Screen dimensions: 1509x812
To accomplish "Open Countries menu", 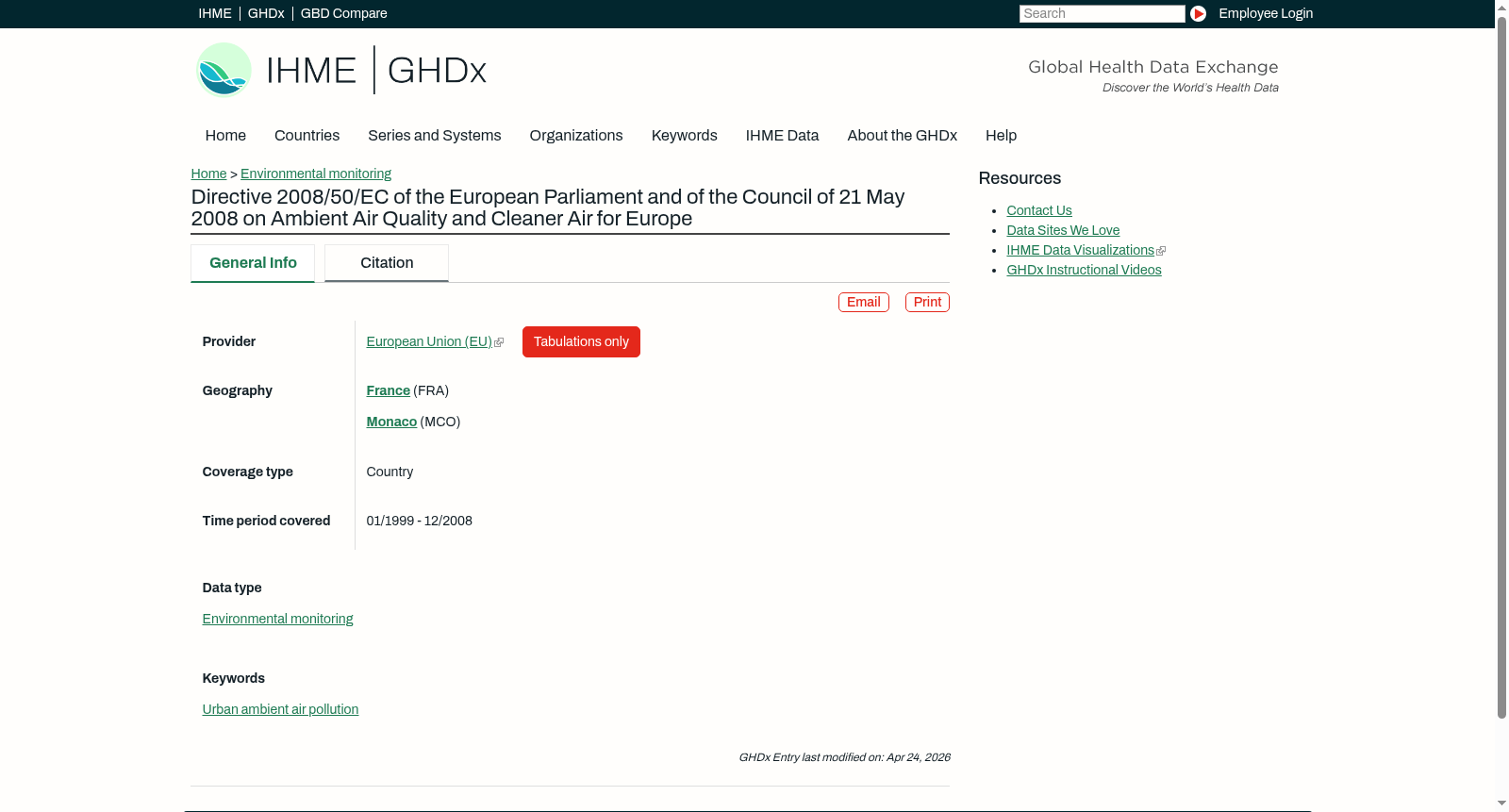I will click(307, 136).
